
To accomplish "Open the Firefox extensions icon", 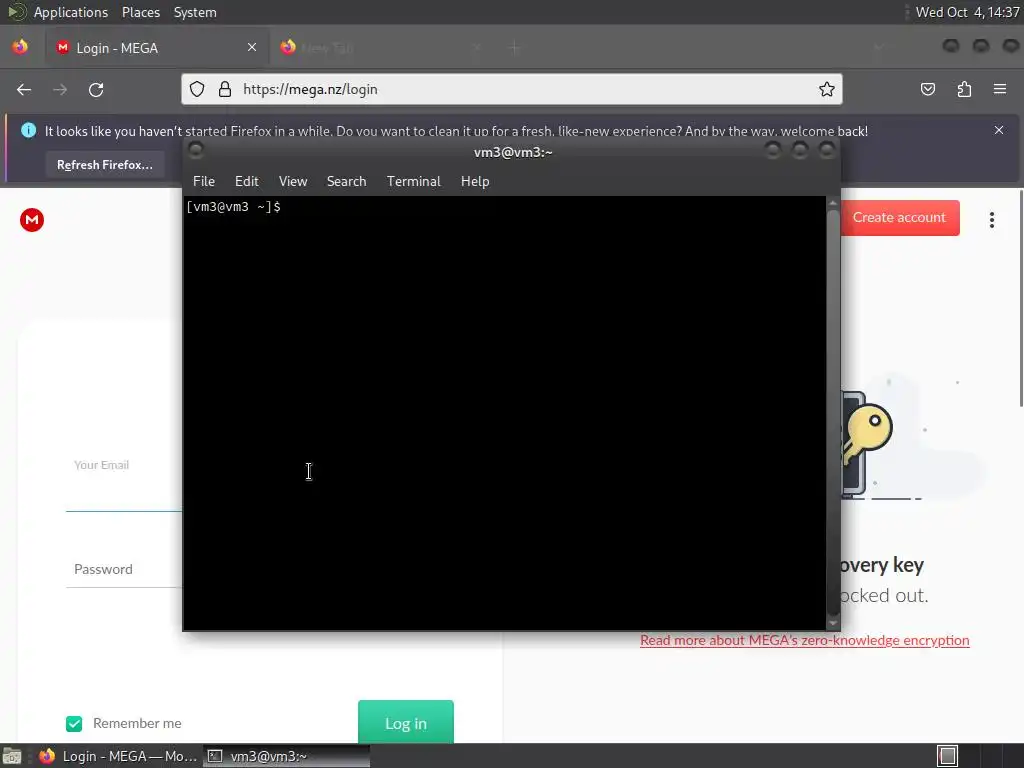I will pos(964,89).
